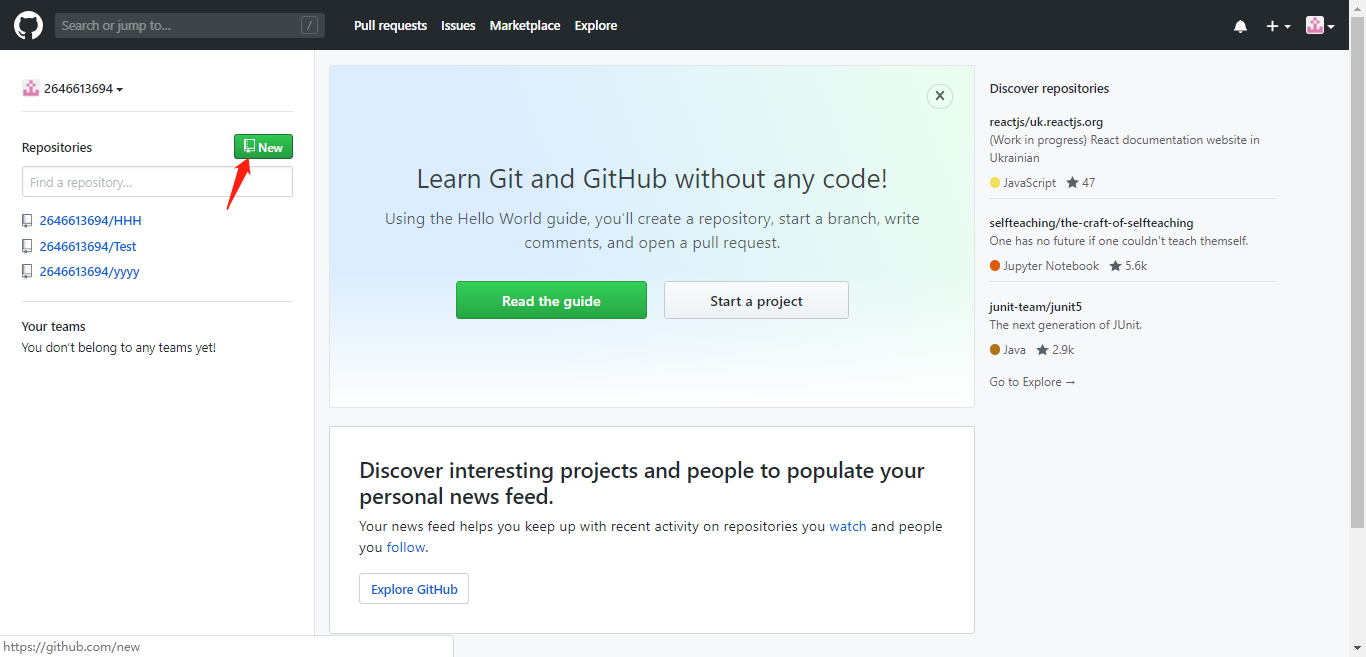1366x657 pixels.
Task: Click the star icon for junit5
Action: 1042,350
